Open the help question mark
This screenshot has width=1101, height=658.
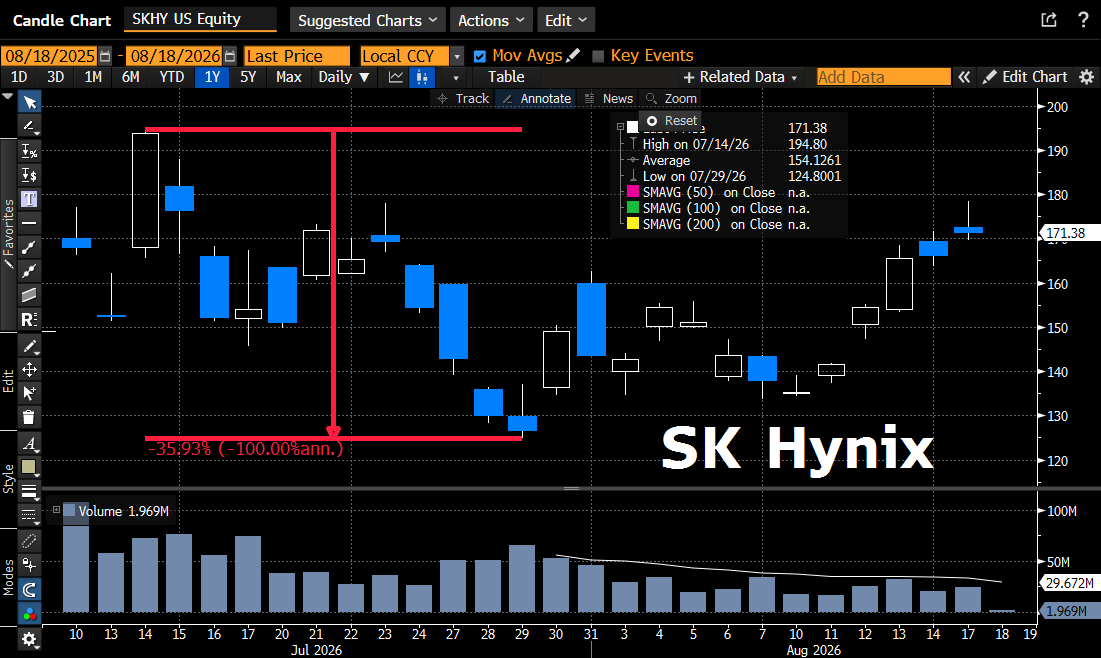[x=1083, y=20]
